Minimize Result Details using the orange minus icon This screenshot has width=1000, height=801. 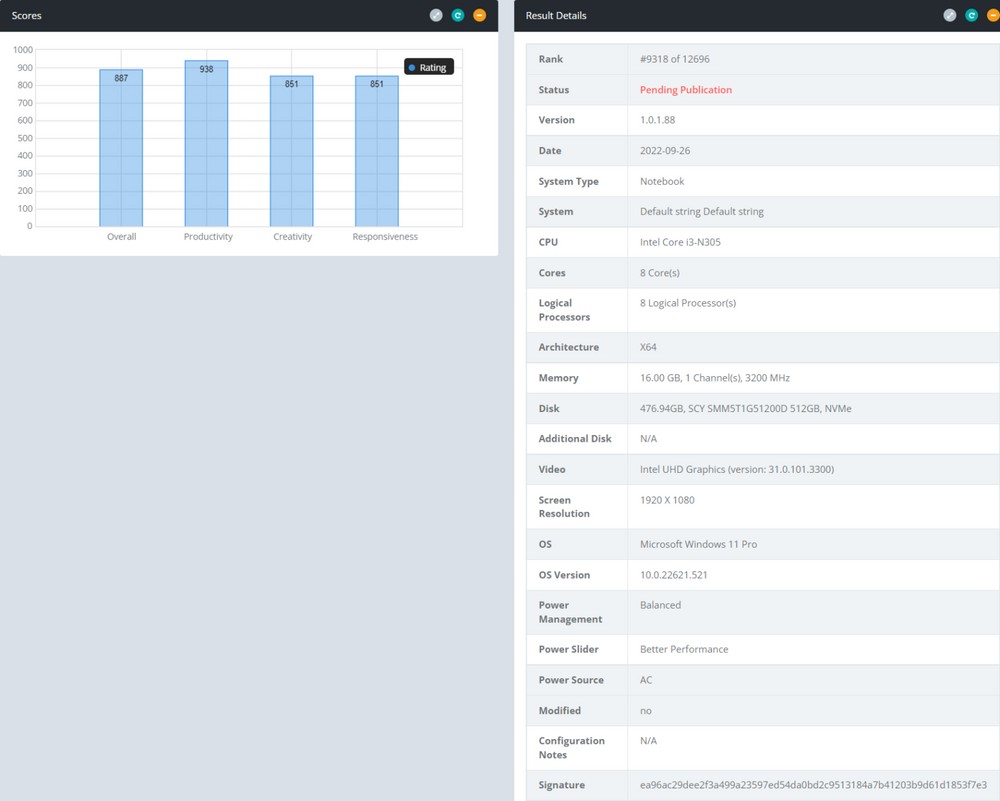click(993, 16)
